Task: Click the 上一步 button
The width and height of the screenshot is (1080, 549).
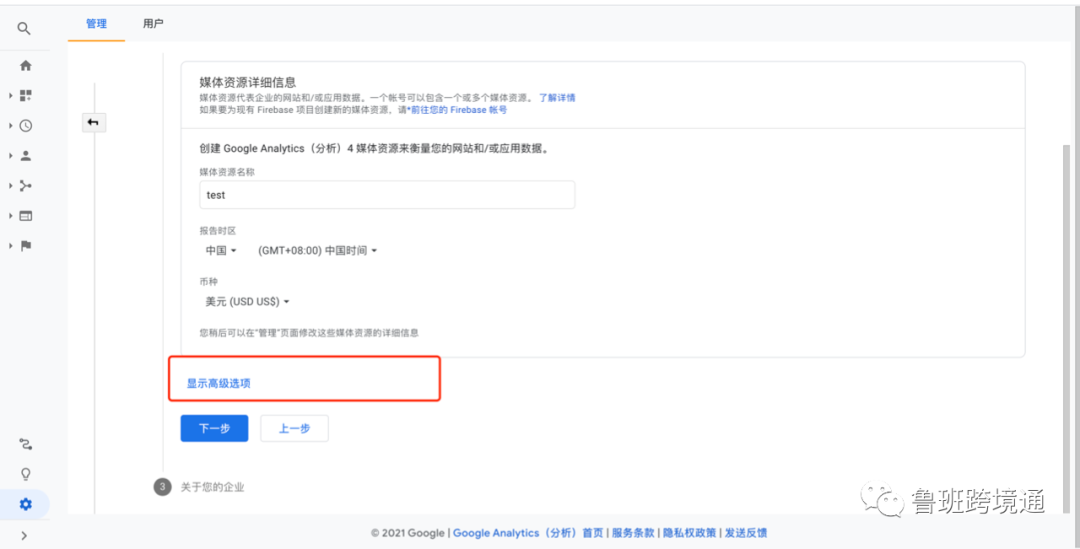Action: tap(294, 428)
